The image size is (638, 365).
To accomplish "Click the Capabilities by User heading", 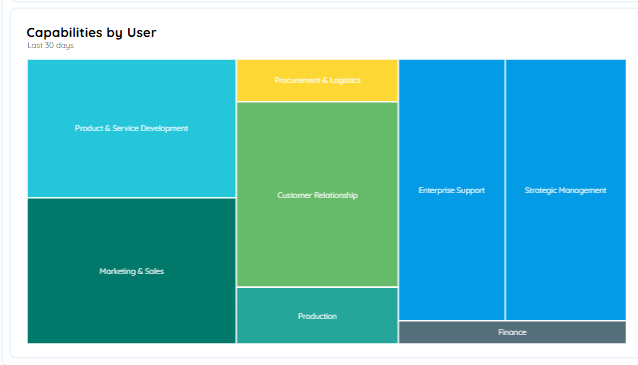I will pos(91,33).
